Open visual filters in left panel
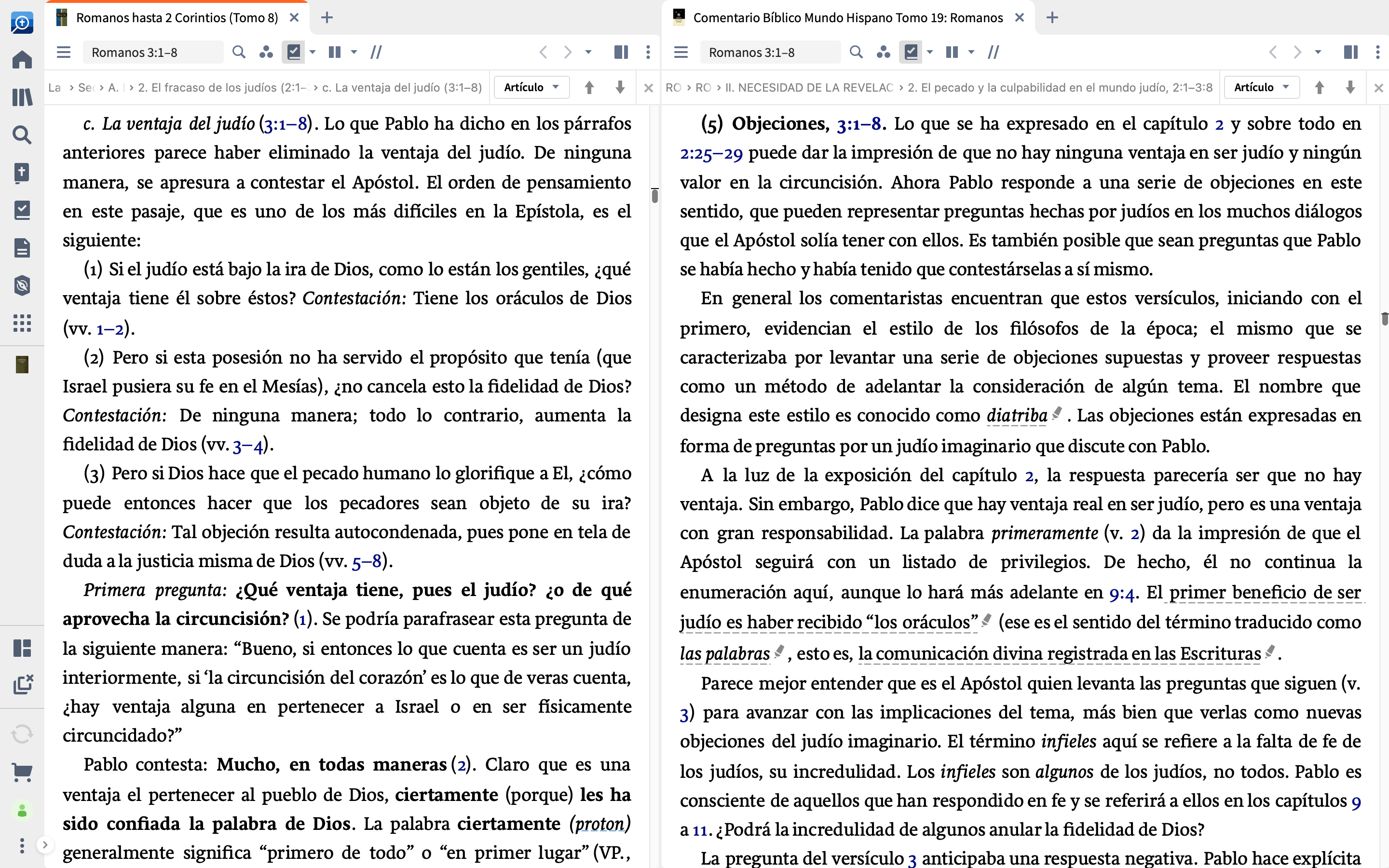The width and height of the screenshot is (1389, 868). point(266,52)
